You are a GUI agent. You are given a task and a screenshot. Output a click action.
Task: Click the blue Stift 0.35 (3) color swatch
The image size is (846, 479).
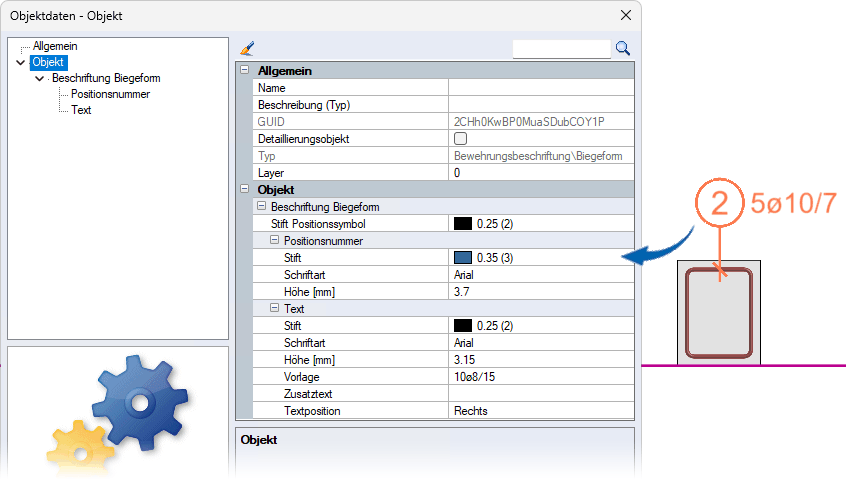coord(463,258)
